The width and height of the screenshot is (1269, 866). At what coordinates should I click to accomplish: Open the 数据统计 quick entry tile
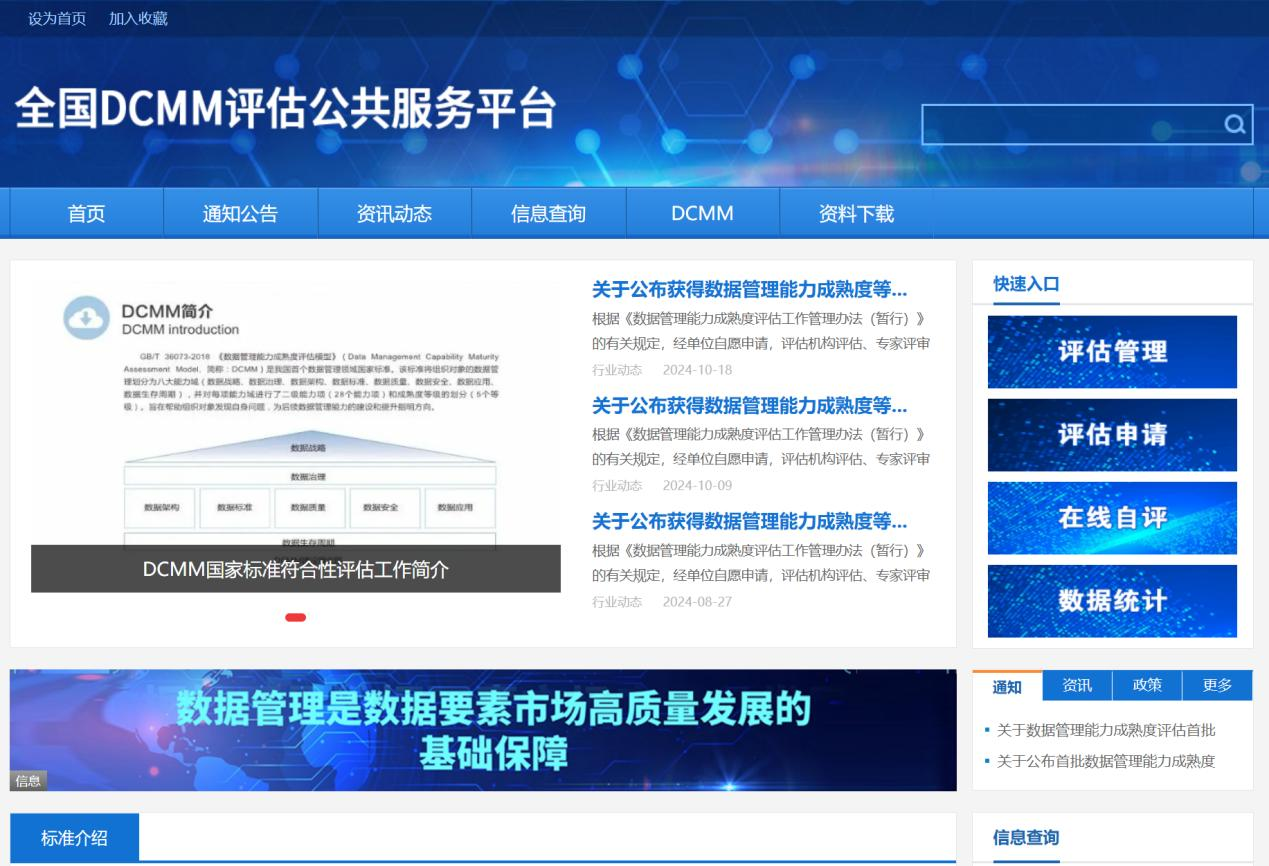(x=1112, y=601)
